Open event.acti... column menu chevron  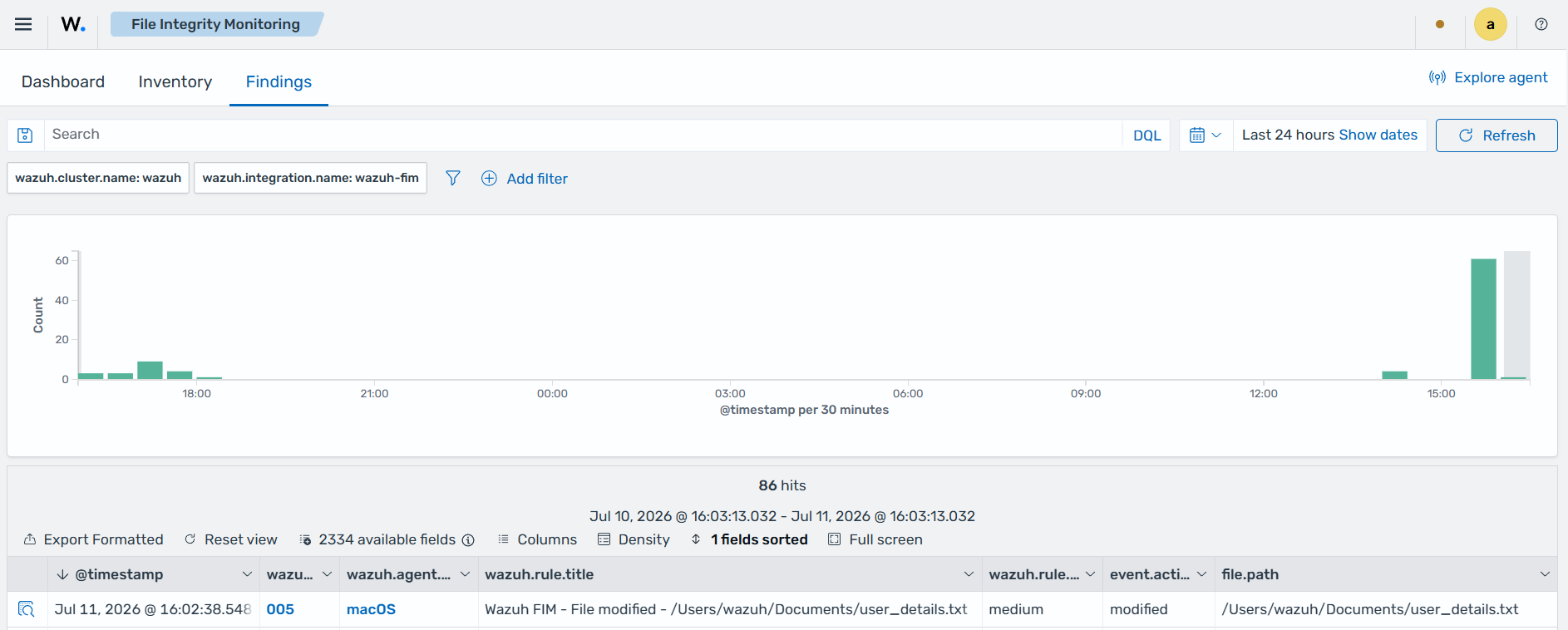click(1201, 574)
